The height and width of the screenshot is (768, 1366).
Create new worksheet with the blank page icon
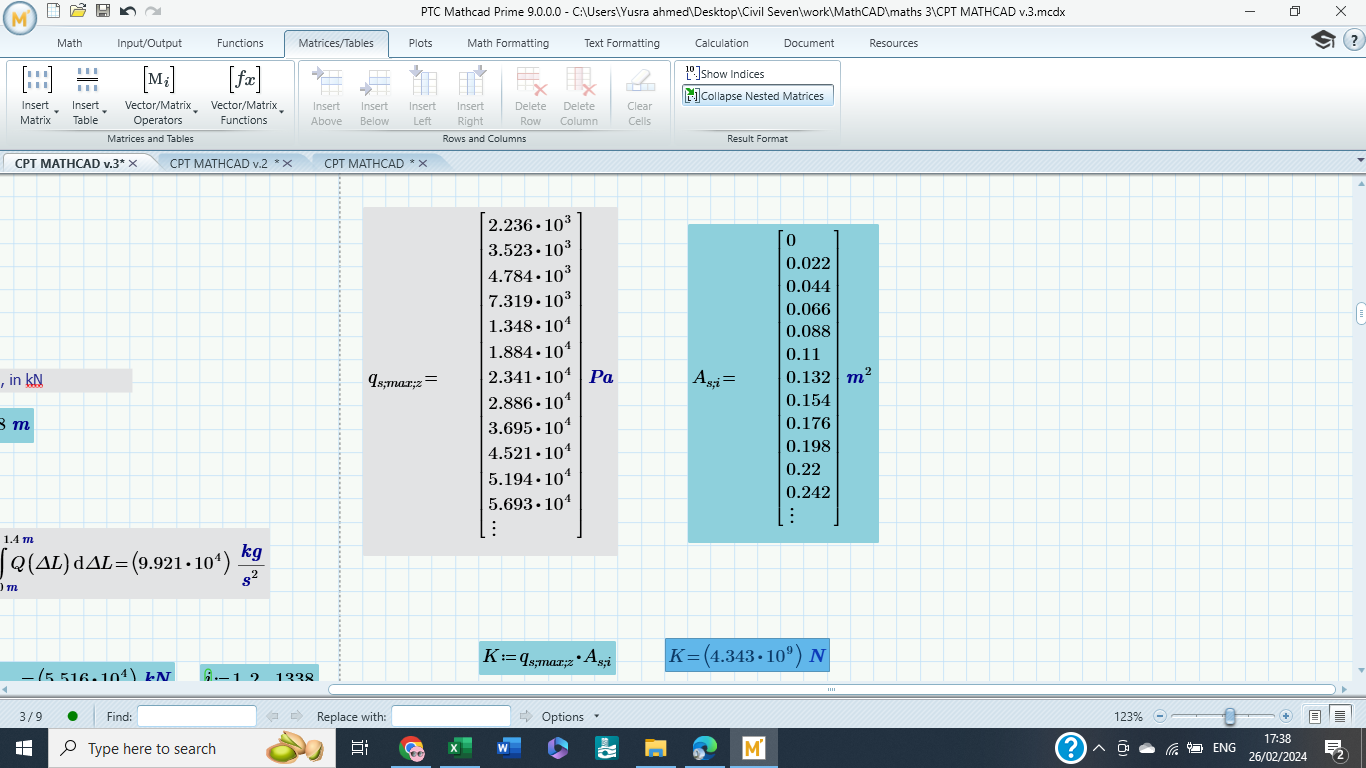(x=54, y=11)
